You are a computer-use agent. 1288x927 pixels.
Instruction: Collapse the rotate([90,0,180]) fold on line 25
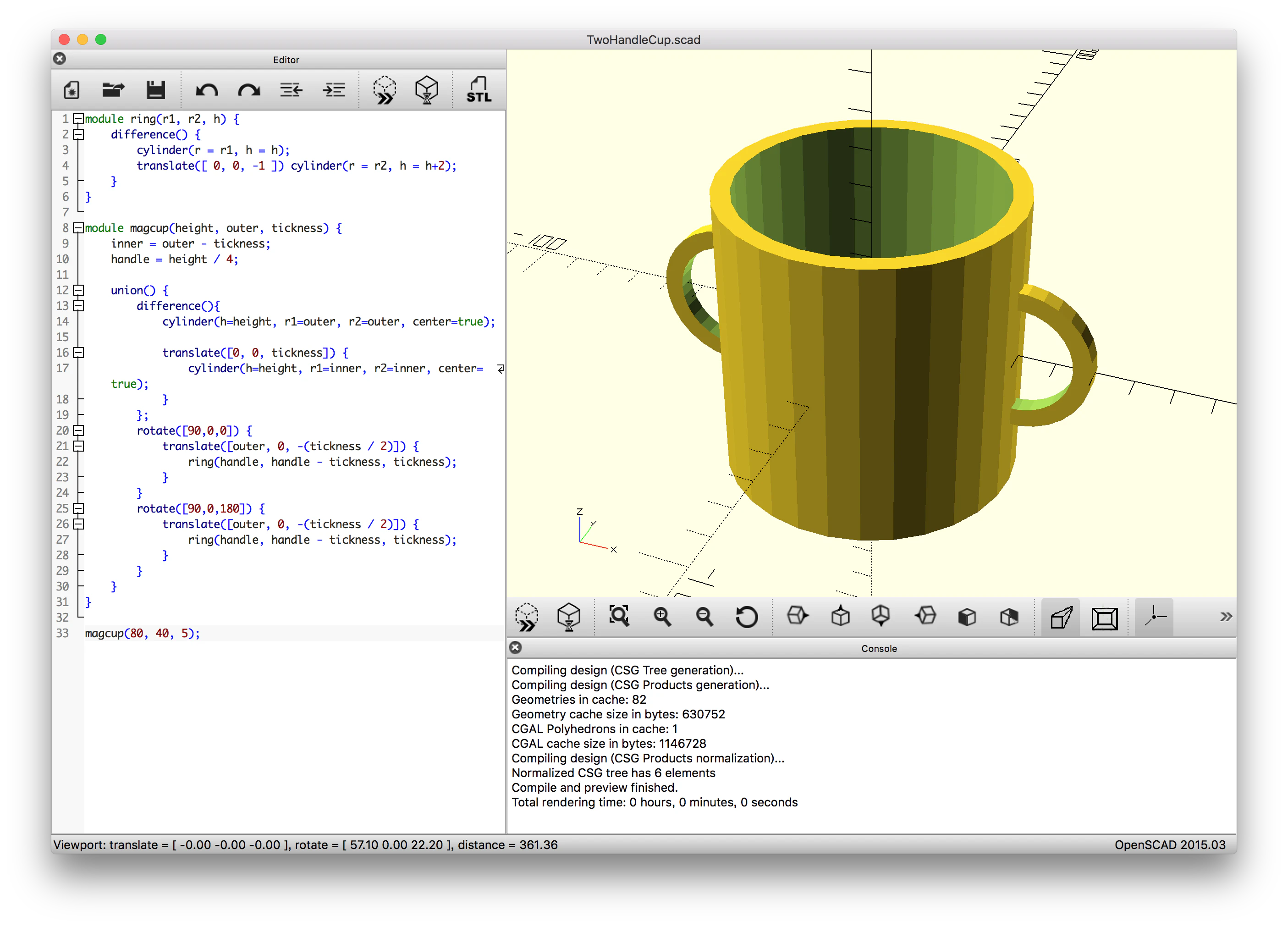[x=78, y=508]
